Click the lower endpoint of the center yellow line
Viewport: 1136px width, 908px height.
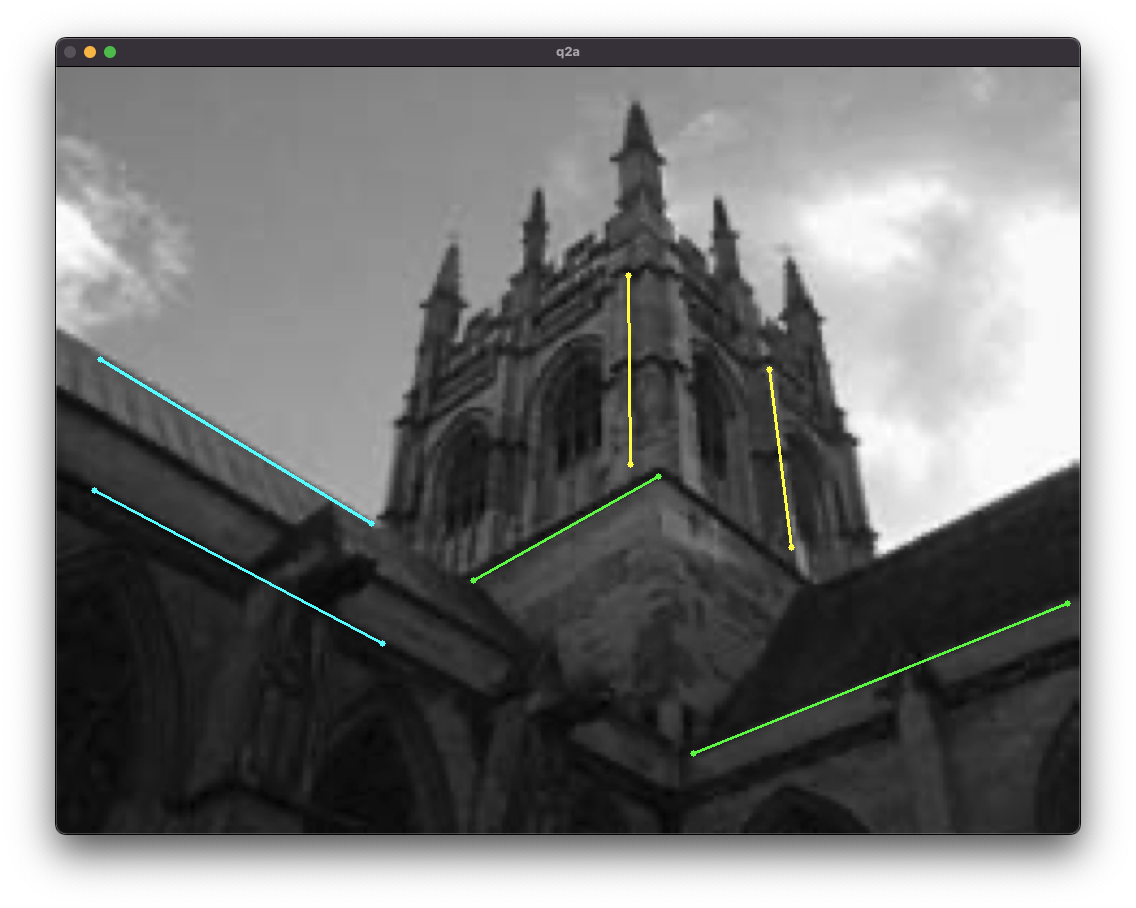tap(630, 465)
